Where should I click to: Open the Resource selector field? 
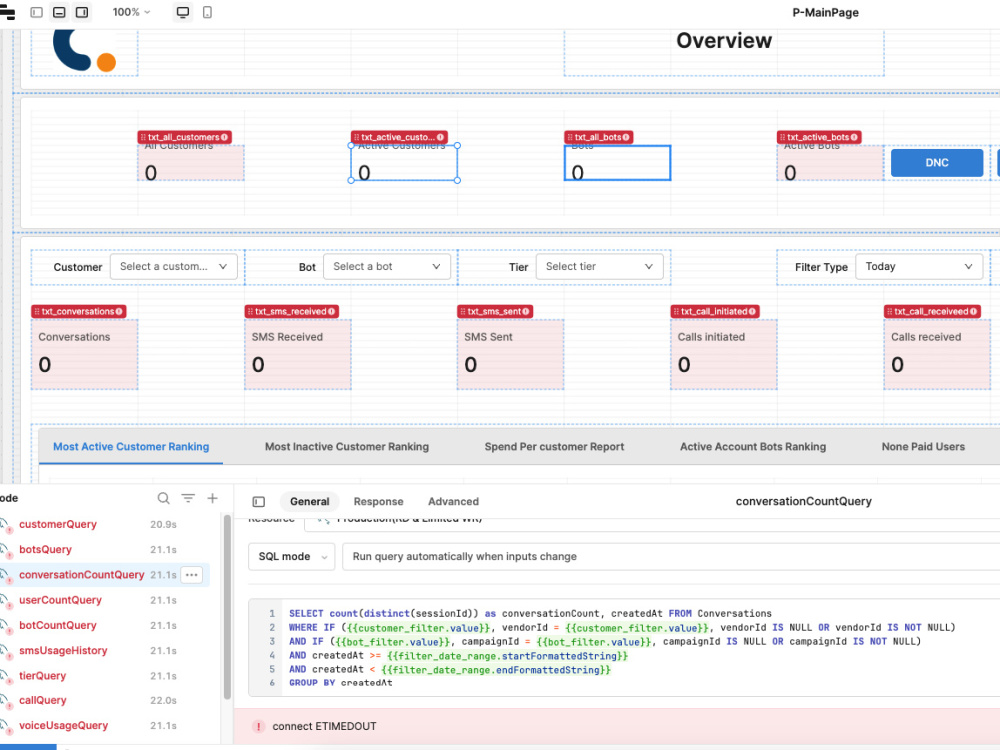(x=652, y=523)
